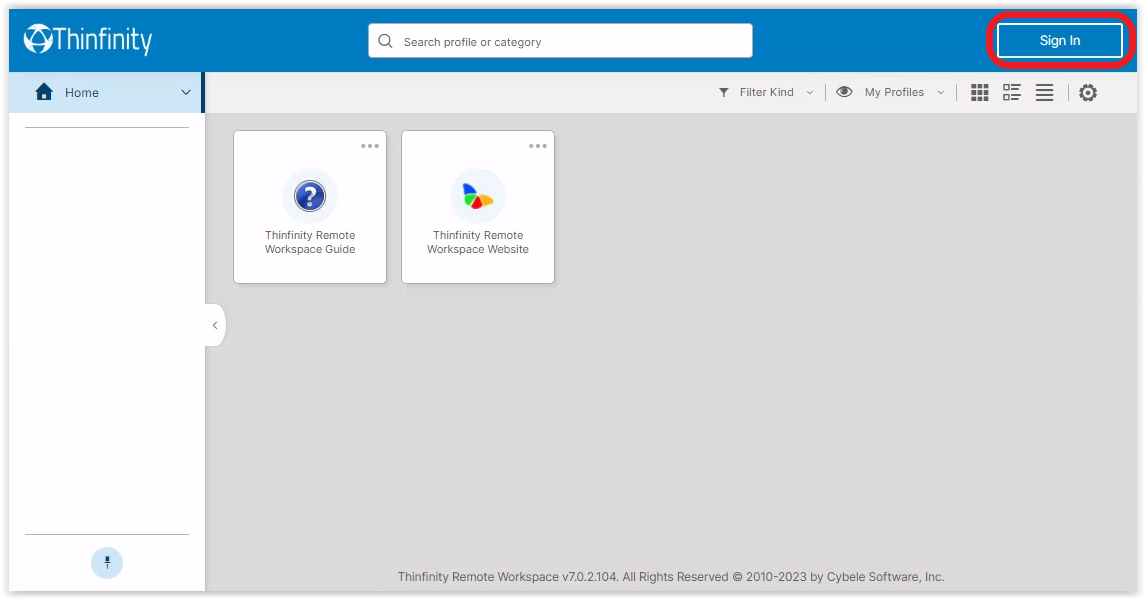
Task: Switch to the detailed list view
Action: tap(1012, 93)
